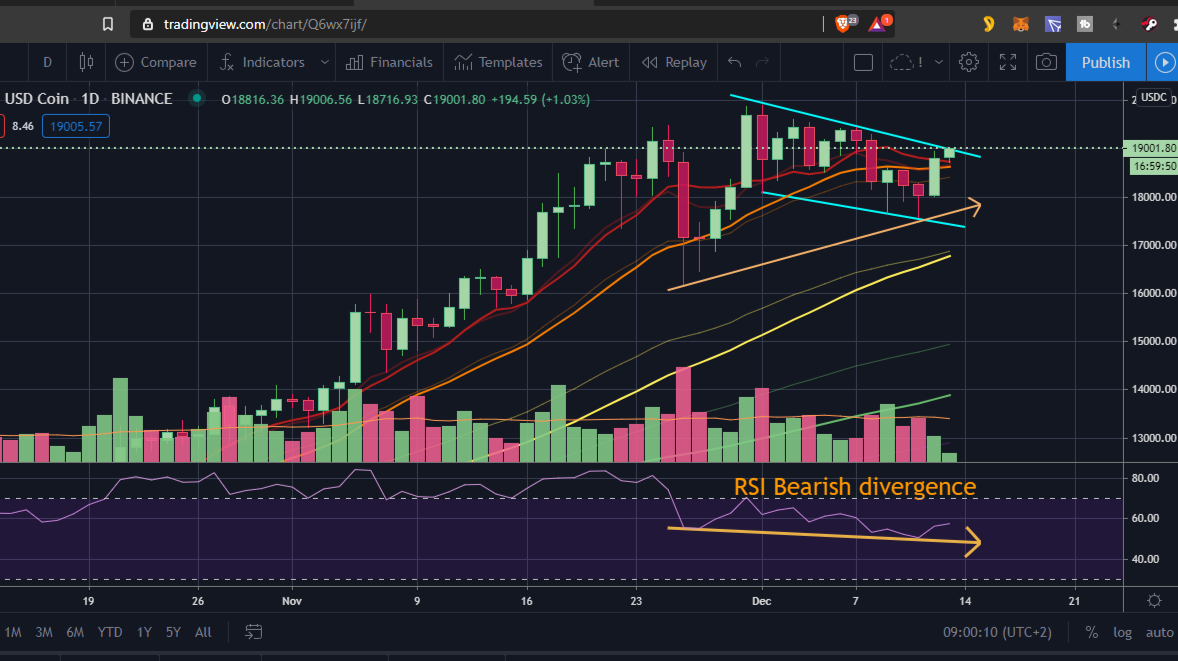Click the 16:59:50 countdown label

point(1153,166)
